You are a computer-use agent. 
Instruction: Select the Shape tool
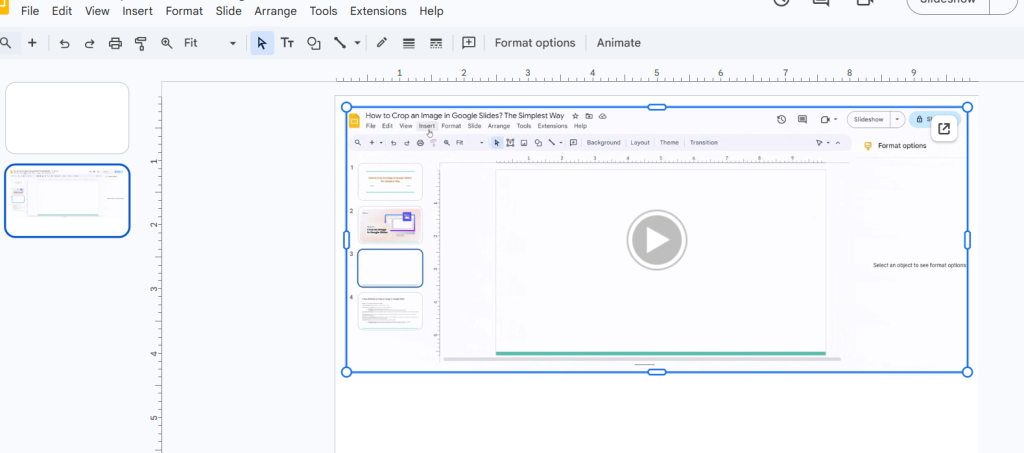[313, 43]
